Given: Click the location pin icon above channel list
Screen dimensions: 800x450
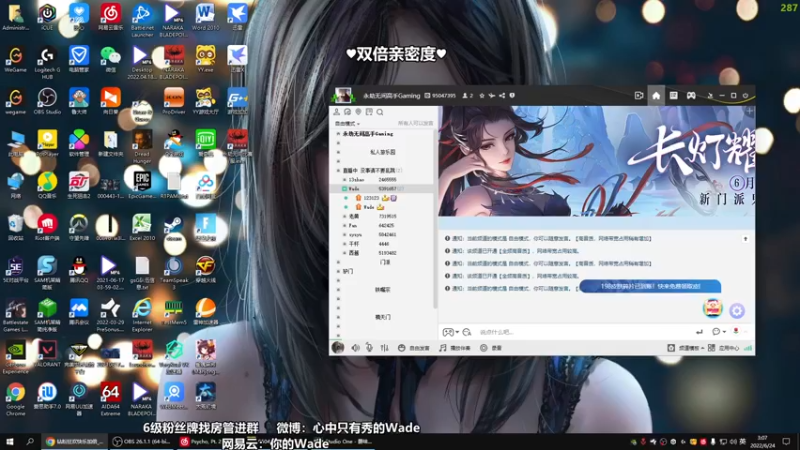Looking at the screenshot, I should [x=358, y=112].
